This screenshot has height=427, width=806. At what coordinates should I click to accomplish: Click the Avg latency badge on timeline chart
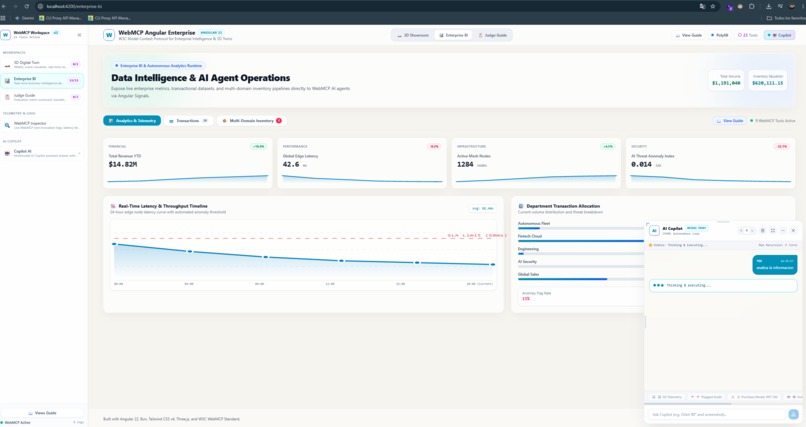point(482,209)
